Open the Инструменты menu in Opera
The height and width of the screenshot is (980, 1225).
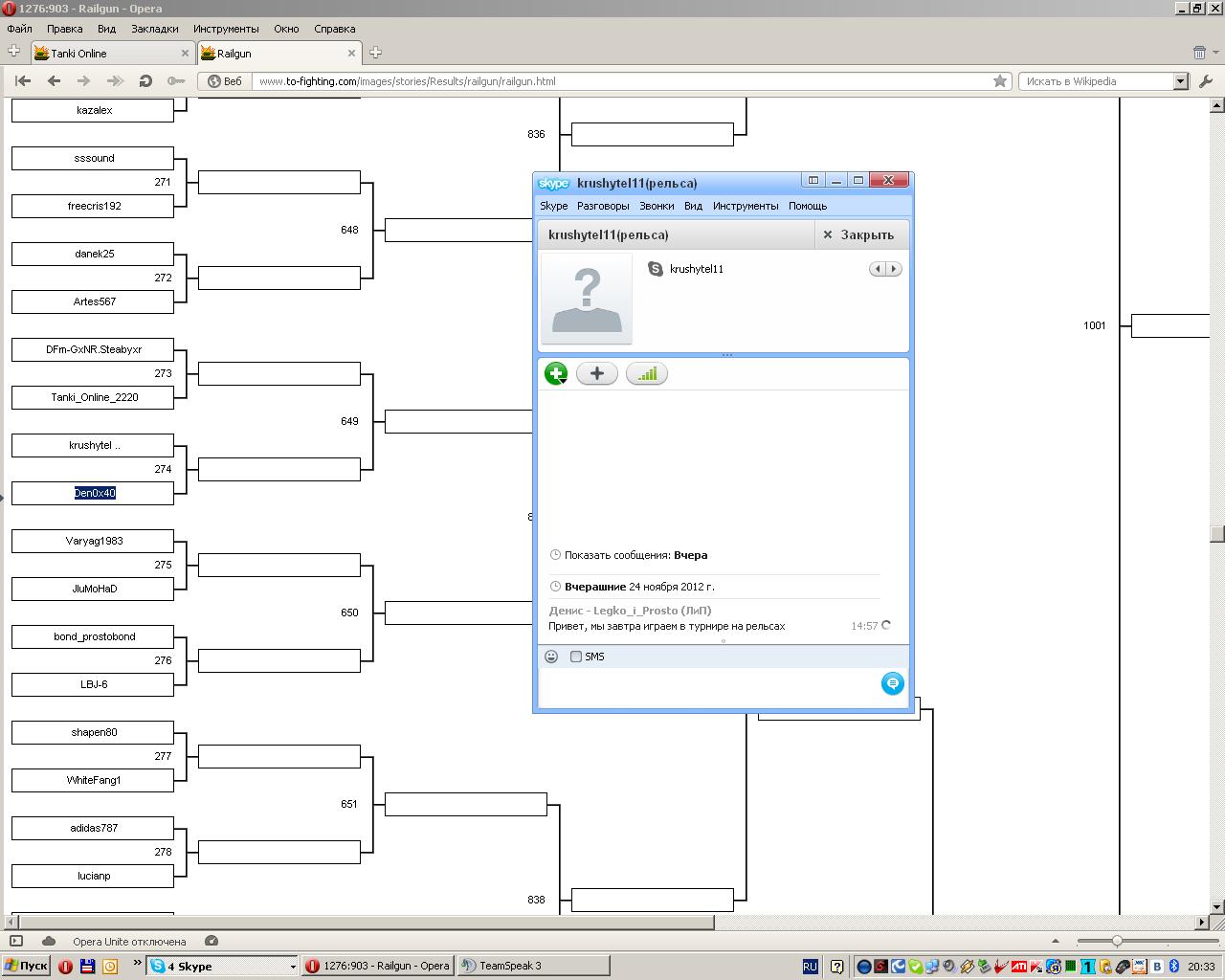(x=226, y=29)
